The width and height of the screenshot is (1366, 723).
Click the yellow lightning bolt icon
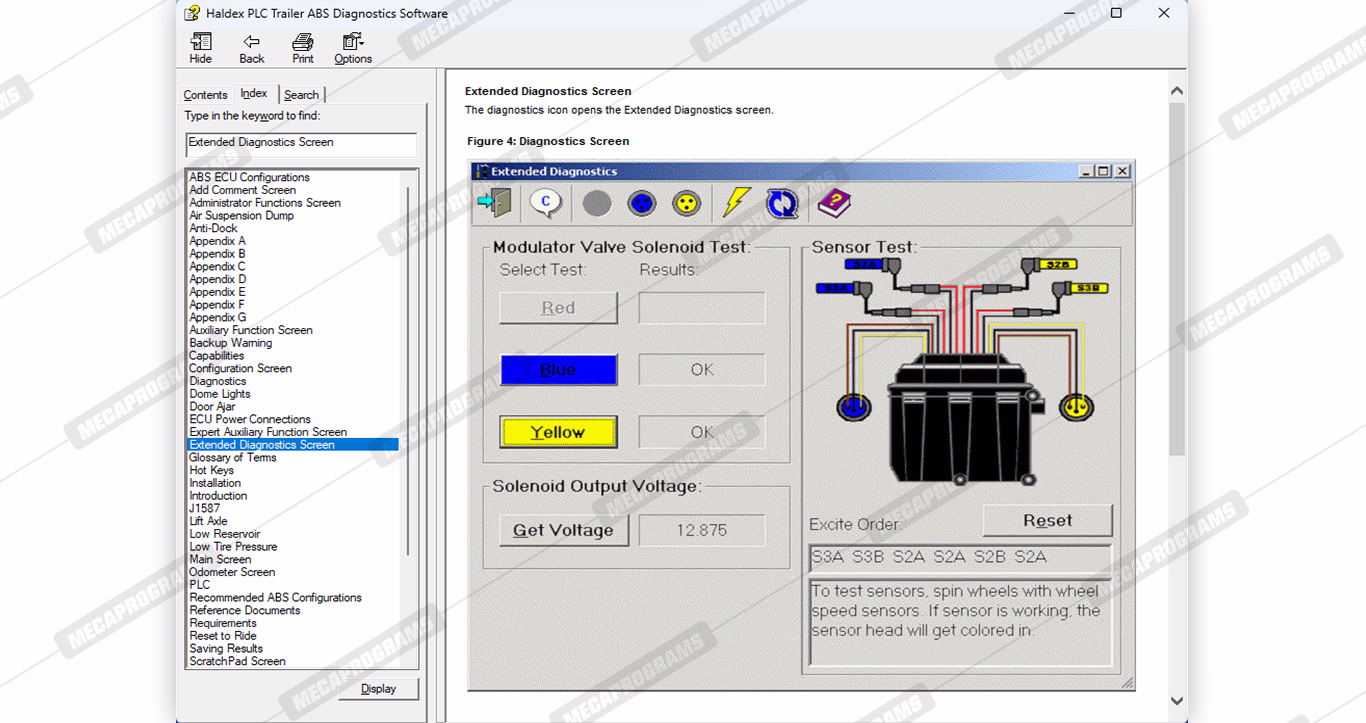736,203
